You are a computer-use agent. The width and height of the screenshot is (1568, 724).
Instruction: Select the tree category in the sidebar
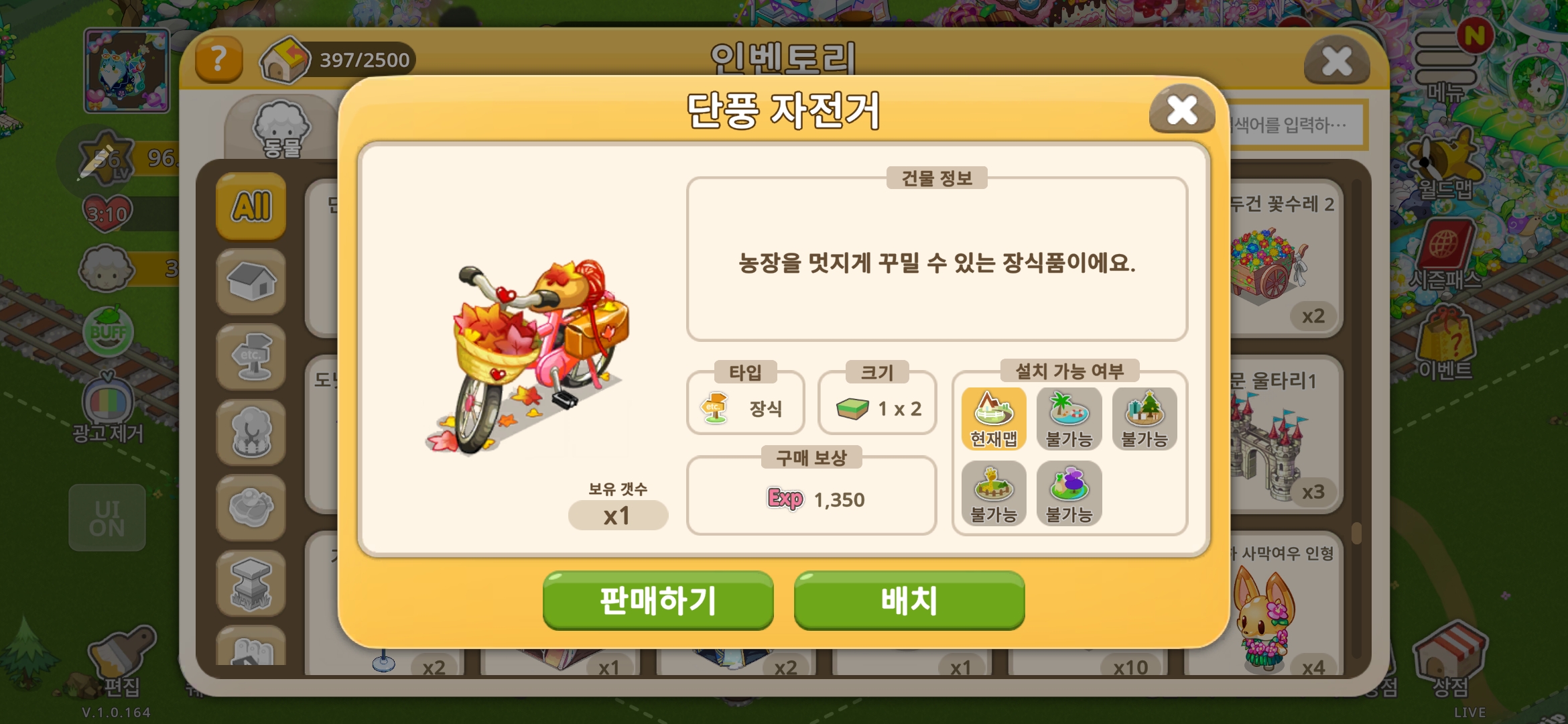(251, 432)
